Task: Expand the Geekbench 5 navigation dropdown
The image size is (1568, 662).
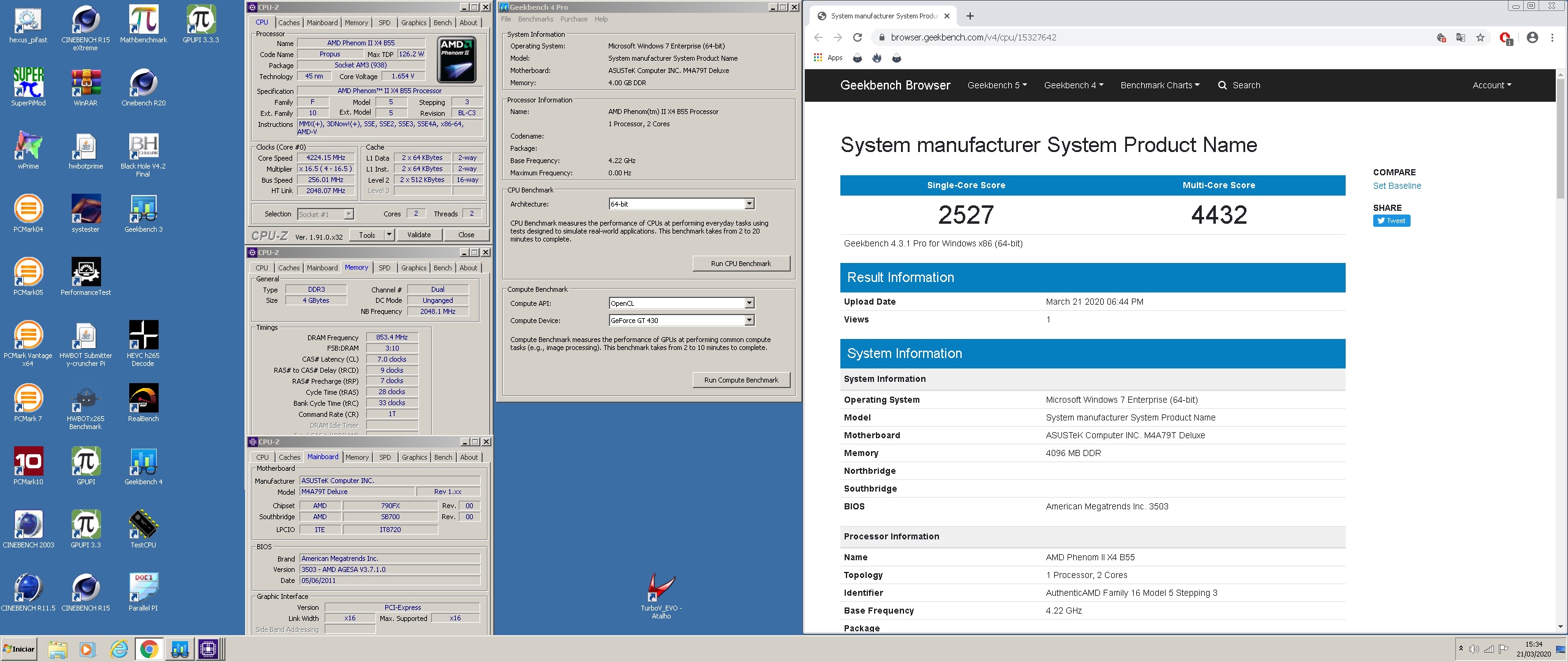Action: 997,85
